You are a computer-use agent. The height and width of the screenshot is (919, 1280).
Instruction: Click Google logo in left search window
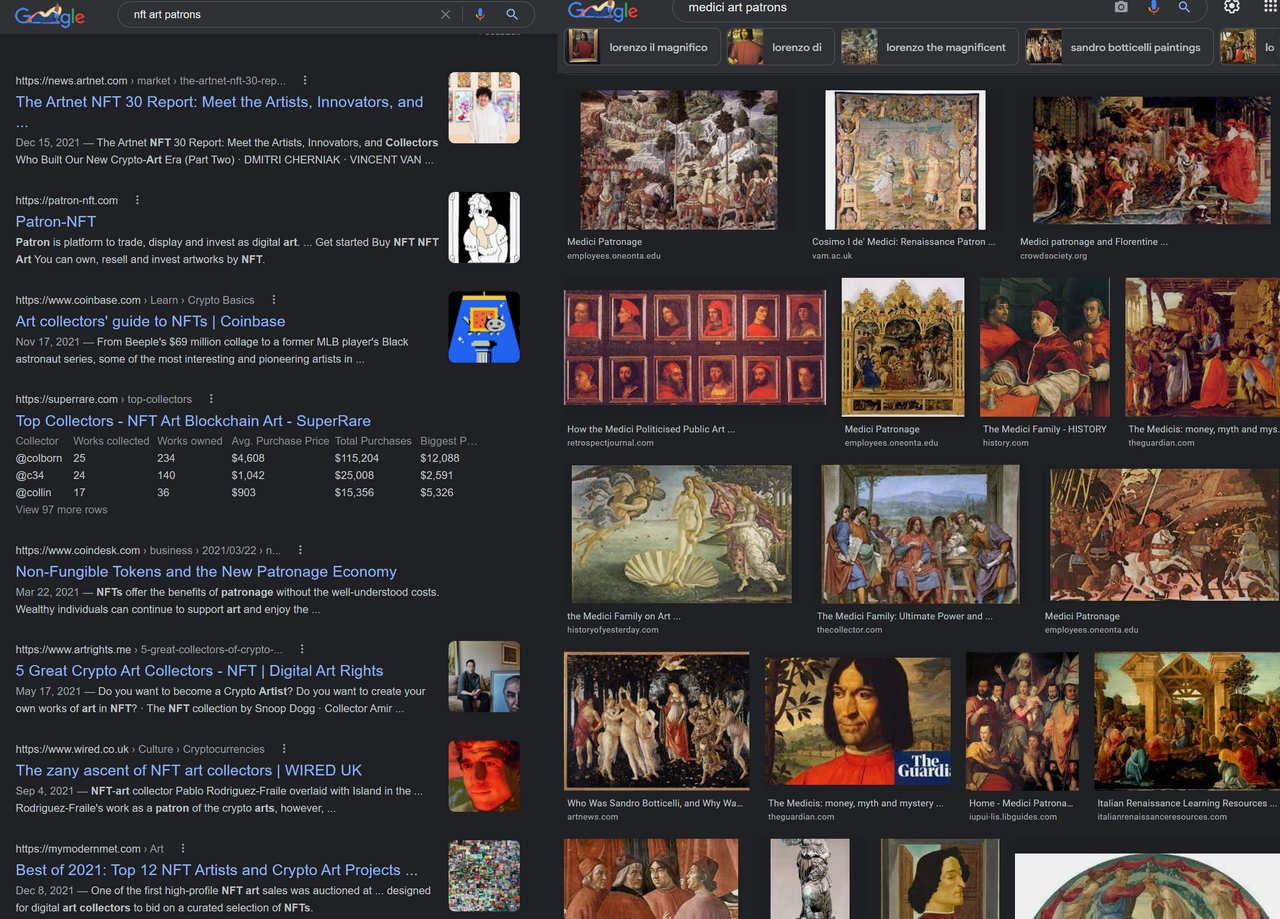coord(50,16)
